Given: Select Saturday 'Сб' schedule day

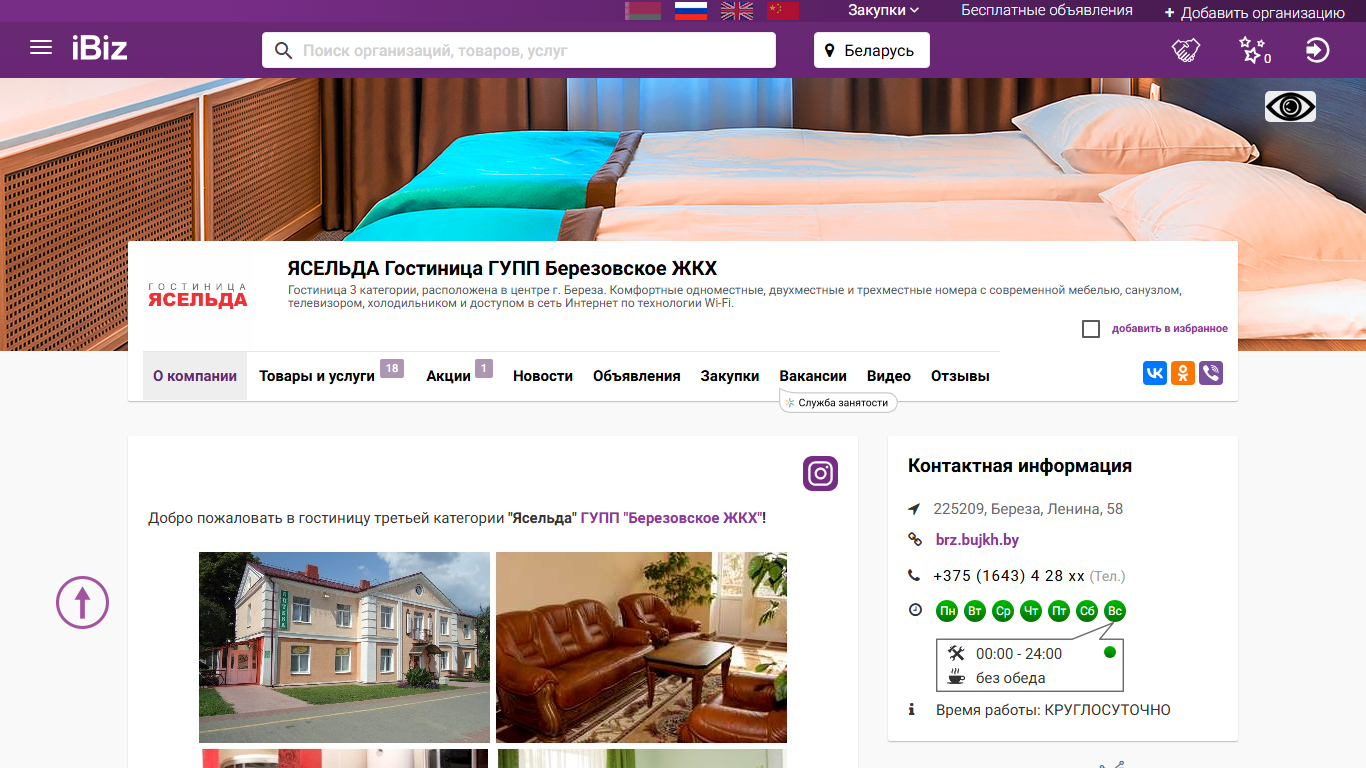Looking at the screenshot, I should coord(1087,611).
